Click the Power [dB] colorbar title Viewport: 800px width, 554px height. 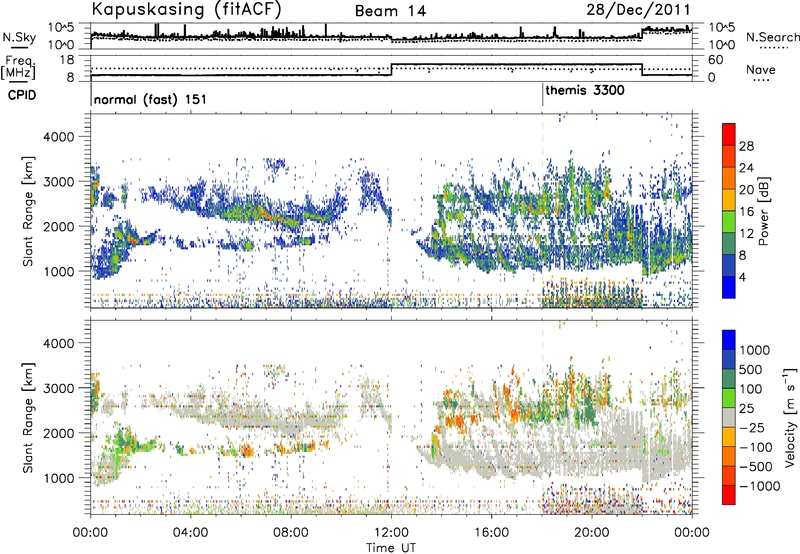coord(763,211)
